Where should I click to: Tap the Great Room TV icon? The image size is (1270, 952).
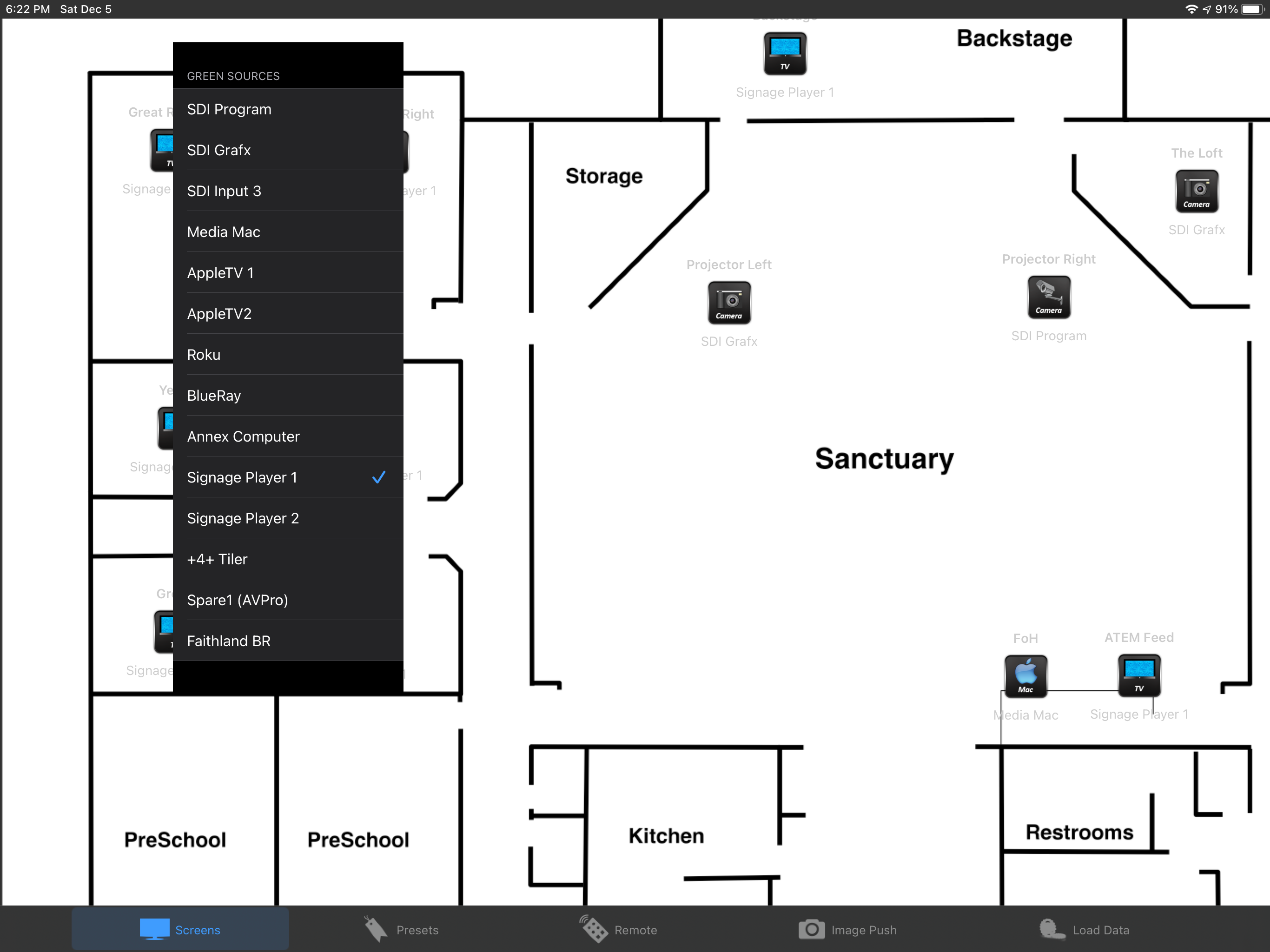pos(162,151)
